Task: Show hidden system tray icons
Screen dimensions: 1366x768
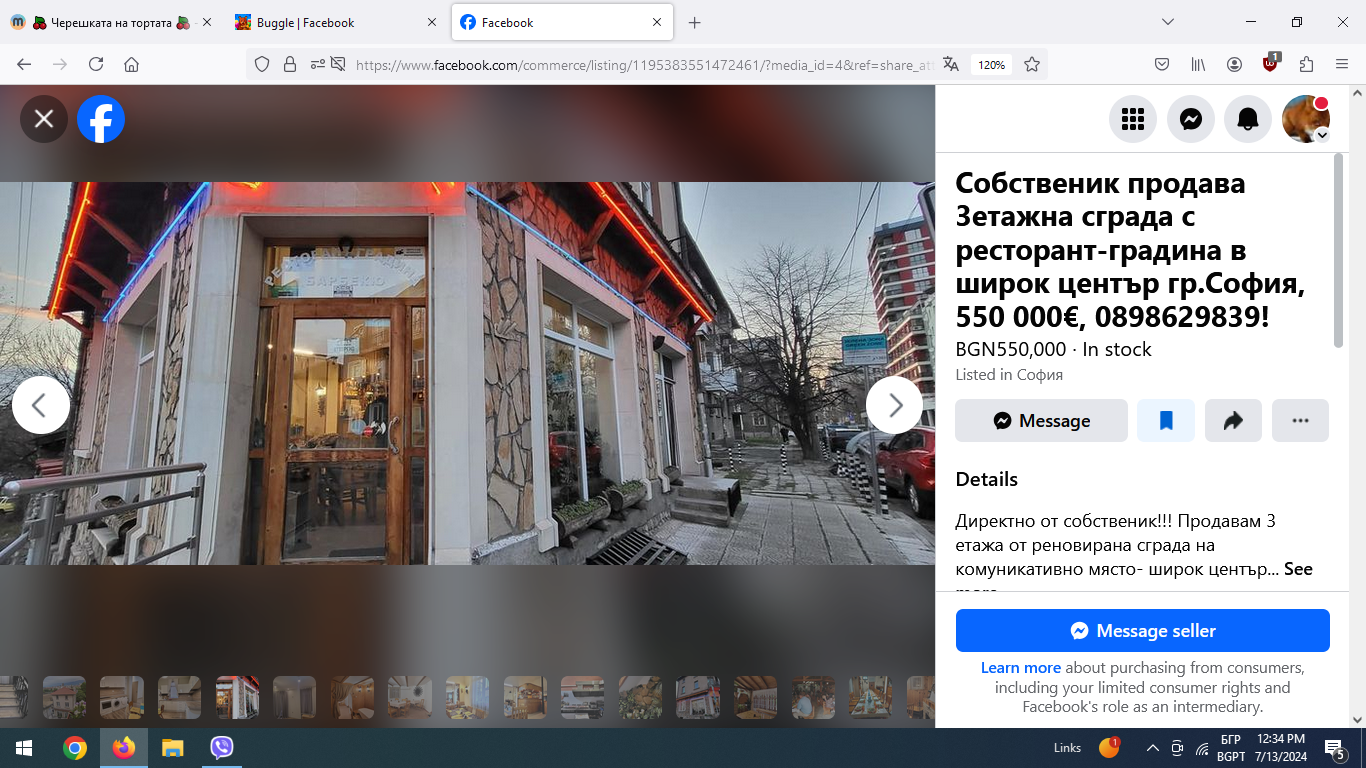Action: 1152,748
